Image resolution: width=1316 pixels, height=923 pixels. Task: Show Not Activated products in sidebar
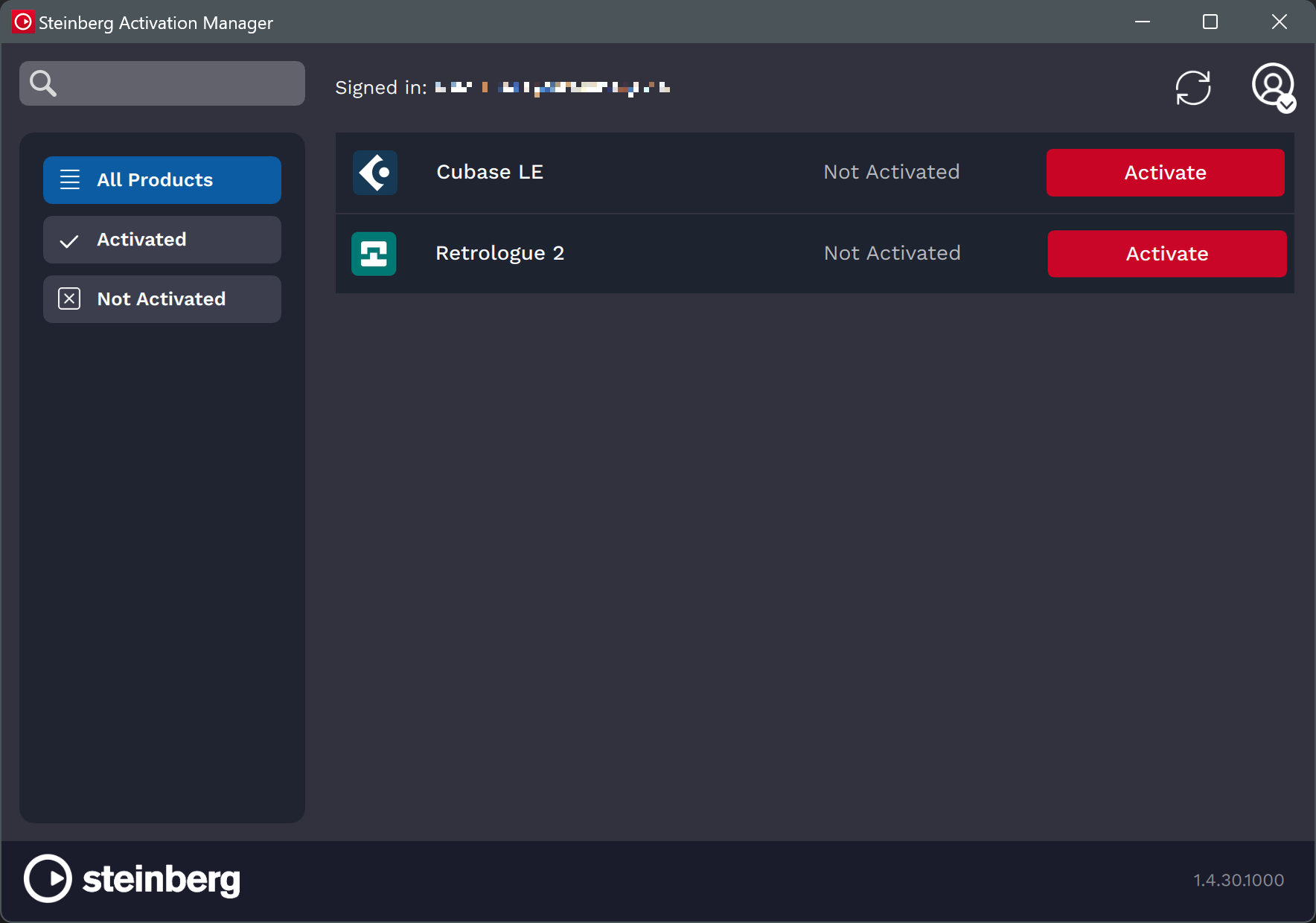tap(162, 299)
